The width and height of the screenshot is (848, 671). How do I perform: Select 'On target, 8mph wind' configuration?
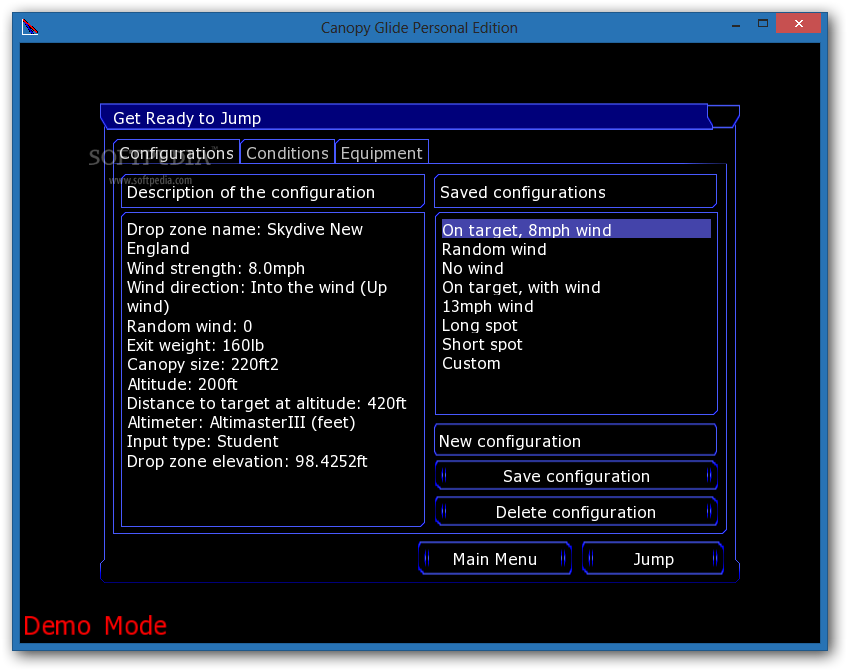[576, 230]
